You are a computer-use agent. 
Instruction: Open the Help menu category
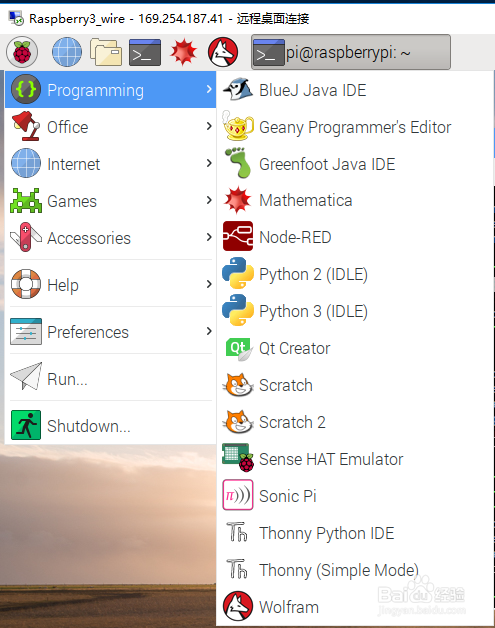click(x=110, y=284)
